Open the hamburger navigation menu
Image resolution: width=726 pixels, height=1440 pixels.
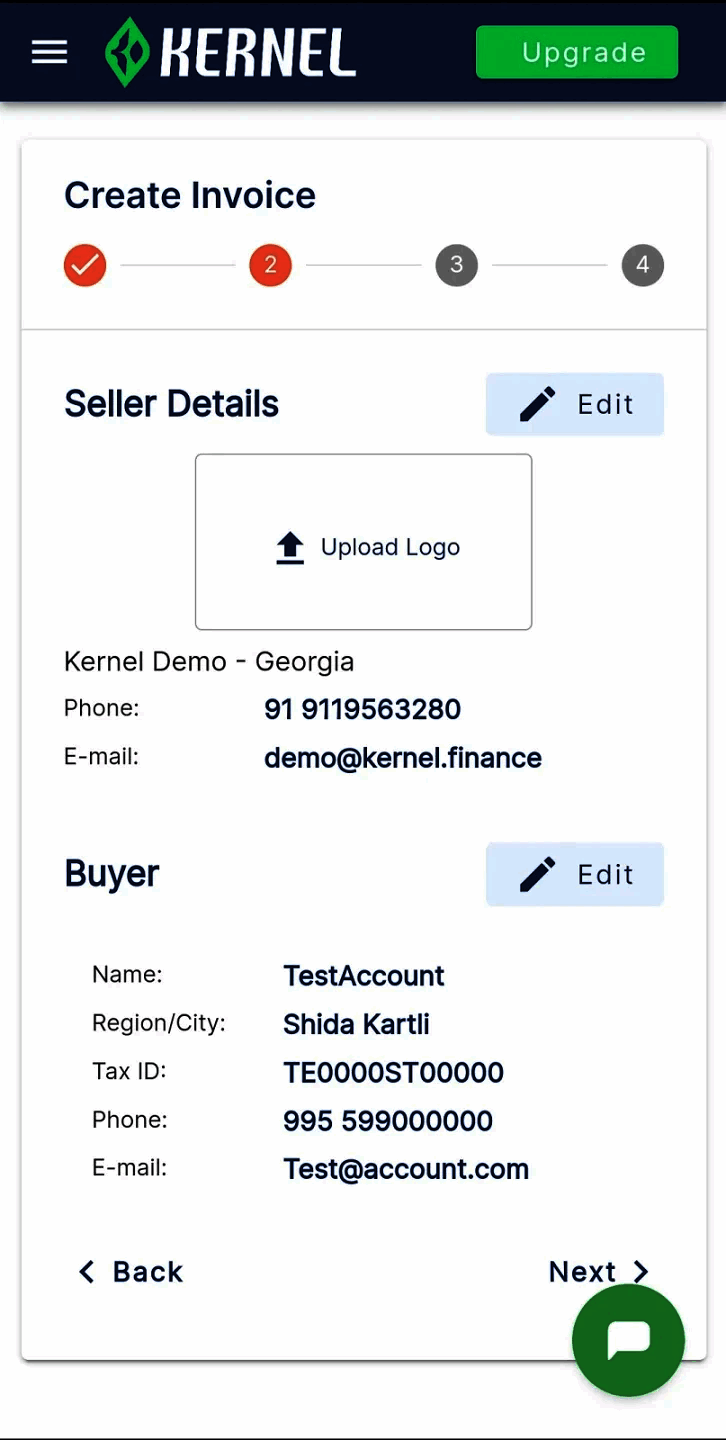coord(49,52)
